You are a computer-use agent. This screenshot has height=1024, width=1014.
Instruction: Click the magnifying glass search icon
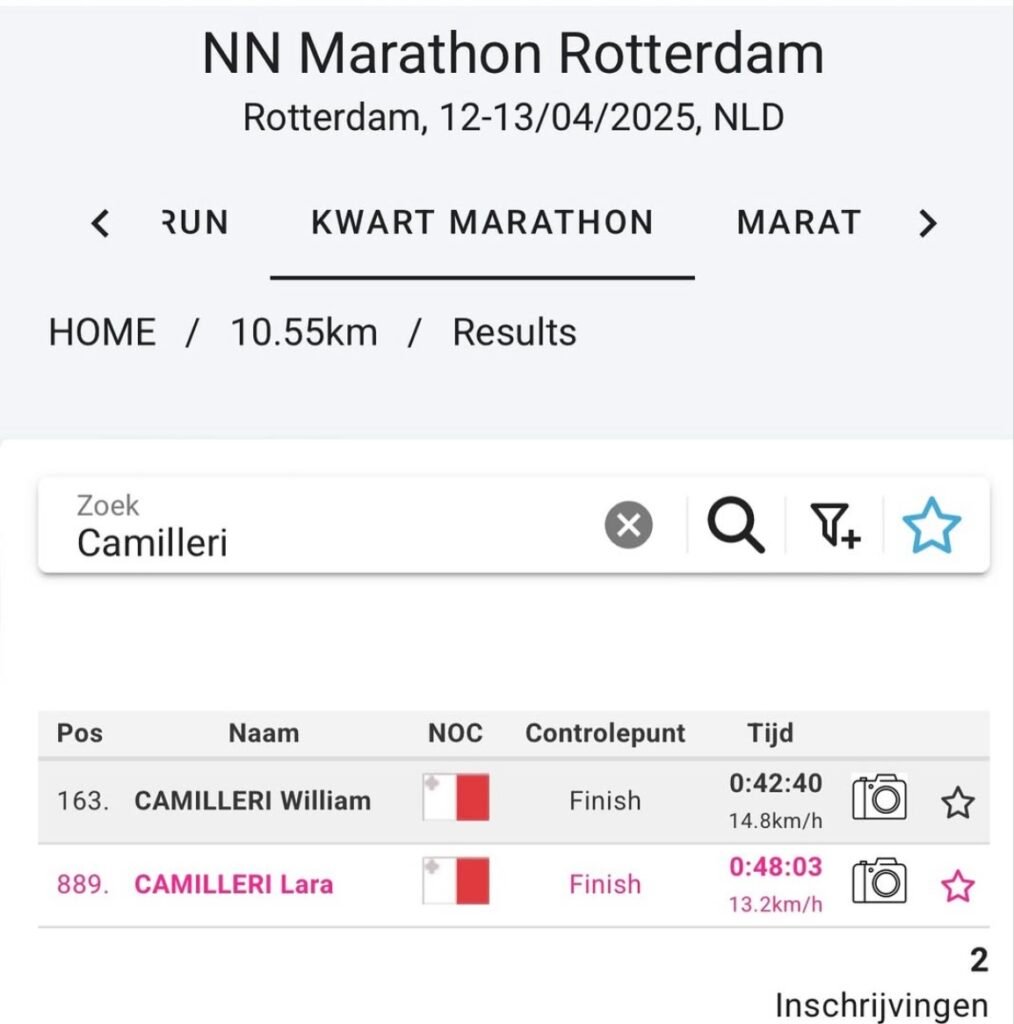[x=736, y=525]
